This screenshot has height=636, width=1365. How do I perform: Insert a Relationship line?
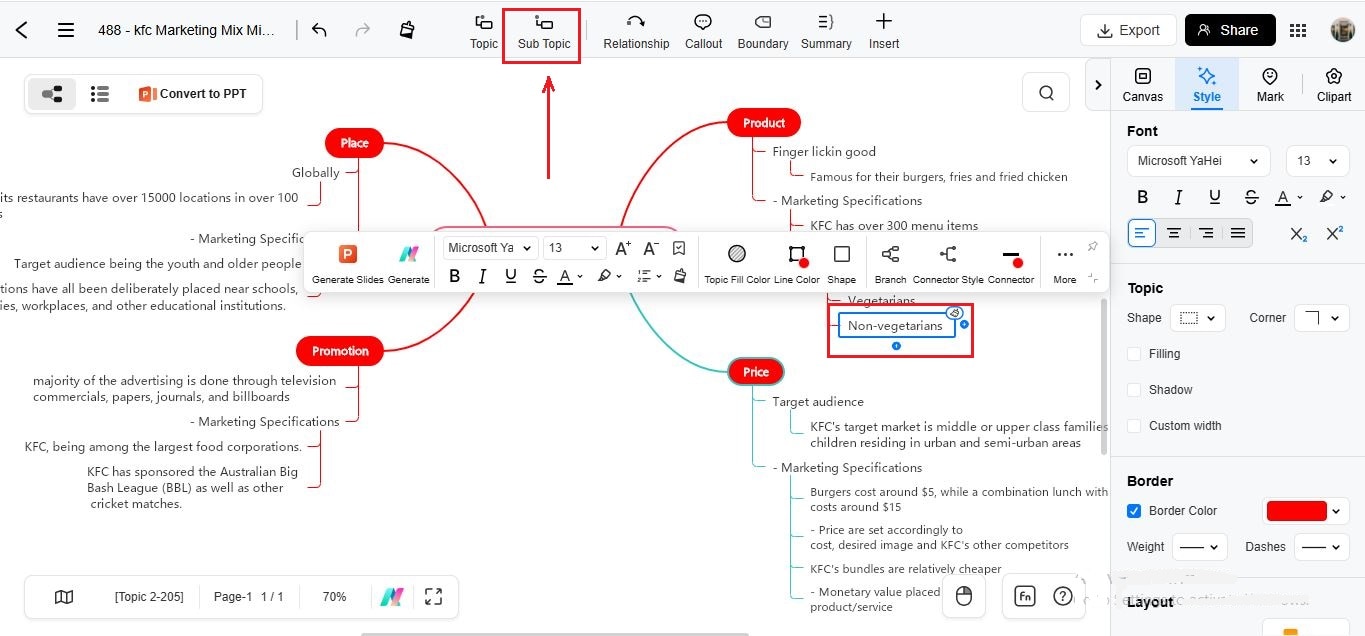pos(636,31)
